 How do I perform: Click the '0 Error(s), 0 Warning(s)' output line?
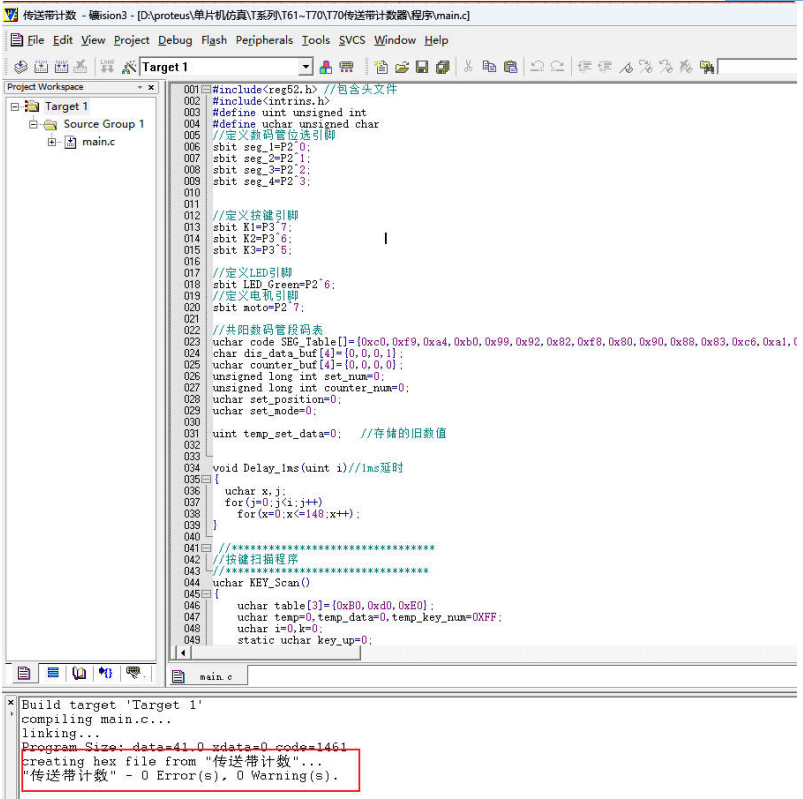point(180,776)
